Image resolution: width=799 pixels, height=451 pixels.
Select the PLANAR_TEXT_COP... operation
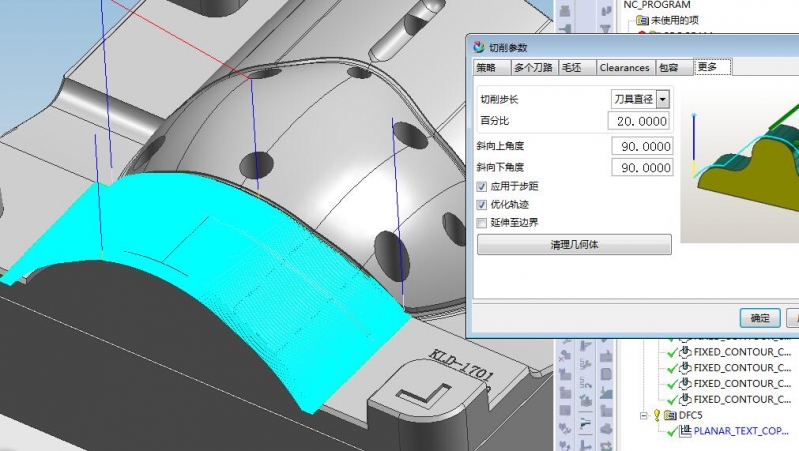click(741, 431)
